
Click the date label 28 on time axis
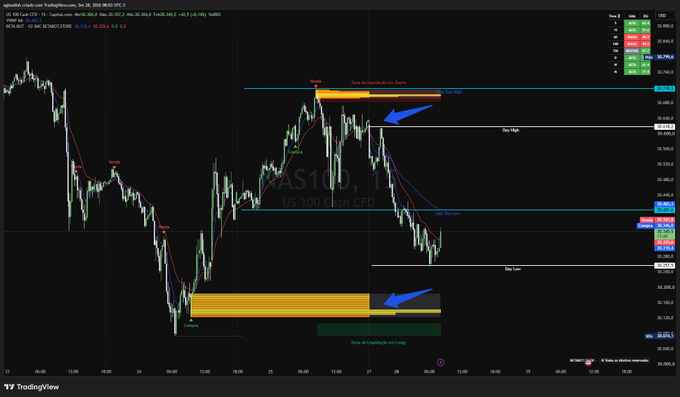point(396,372)
